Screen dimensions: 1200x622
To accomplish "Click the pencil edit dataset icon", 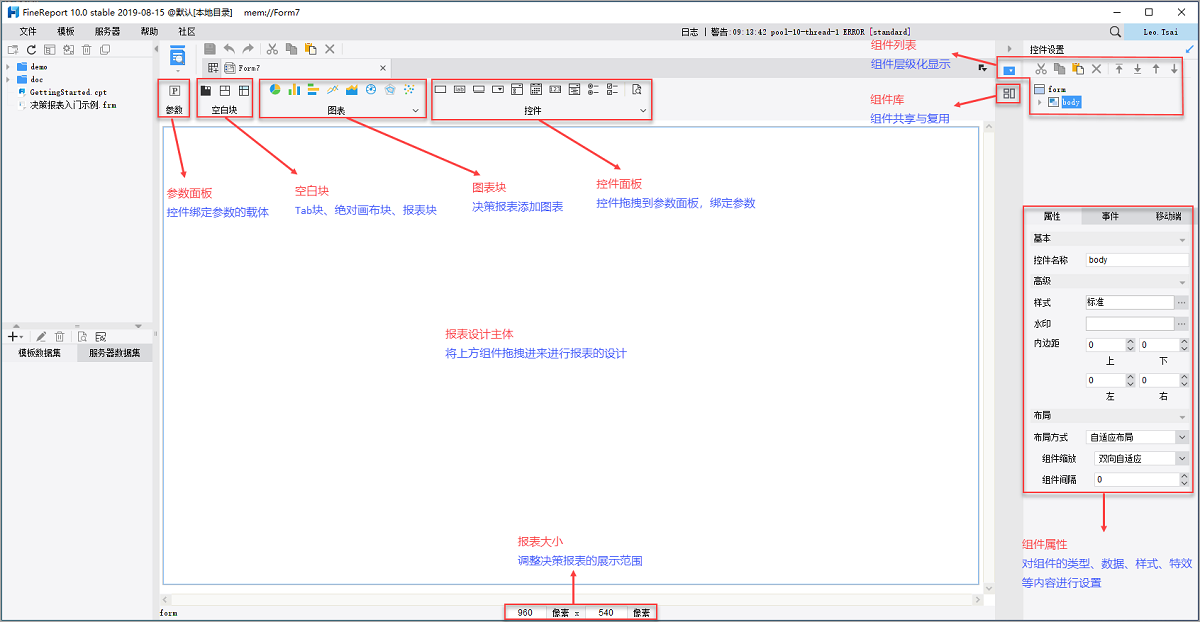I will click(41, 337).
